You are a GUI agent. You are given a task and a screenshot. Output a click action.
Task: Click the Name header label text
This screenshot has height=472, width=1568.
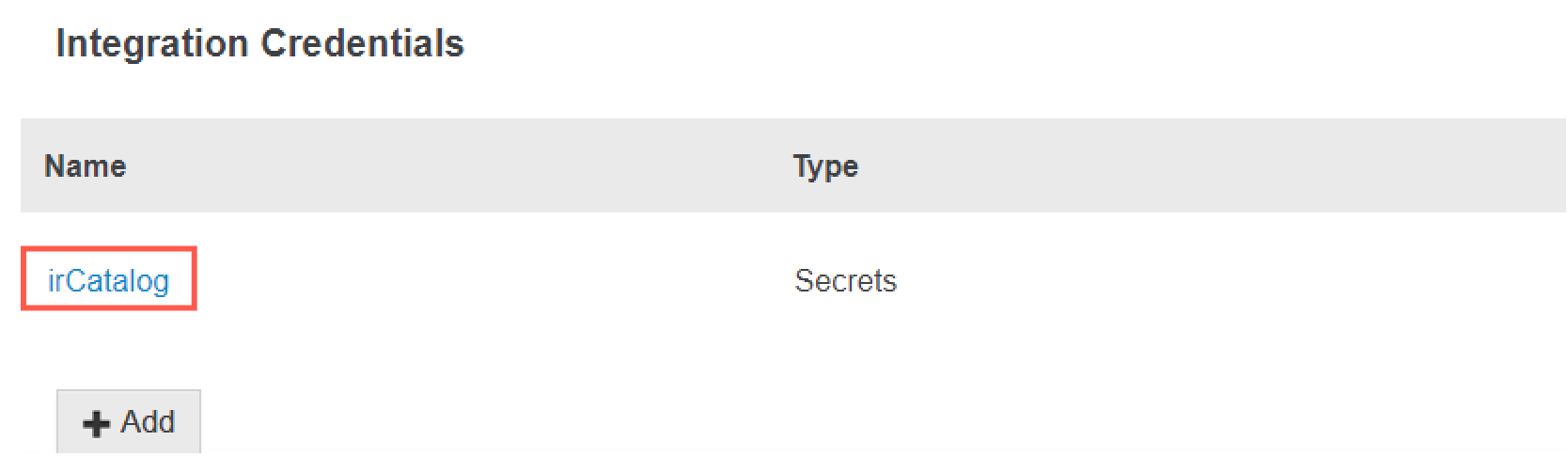pos(85,165)
